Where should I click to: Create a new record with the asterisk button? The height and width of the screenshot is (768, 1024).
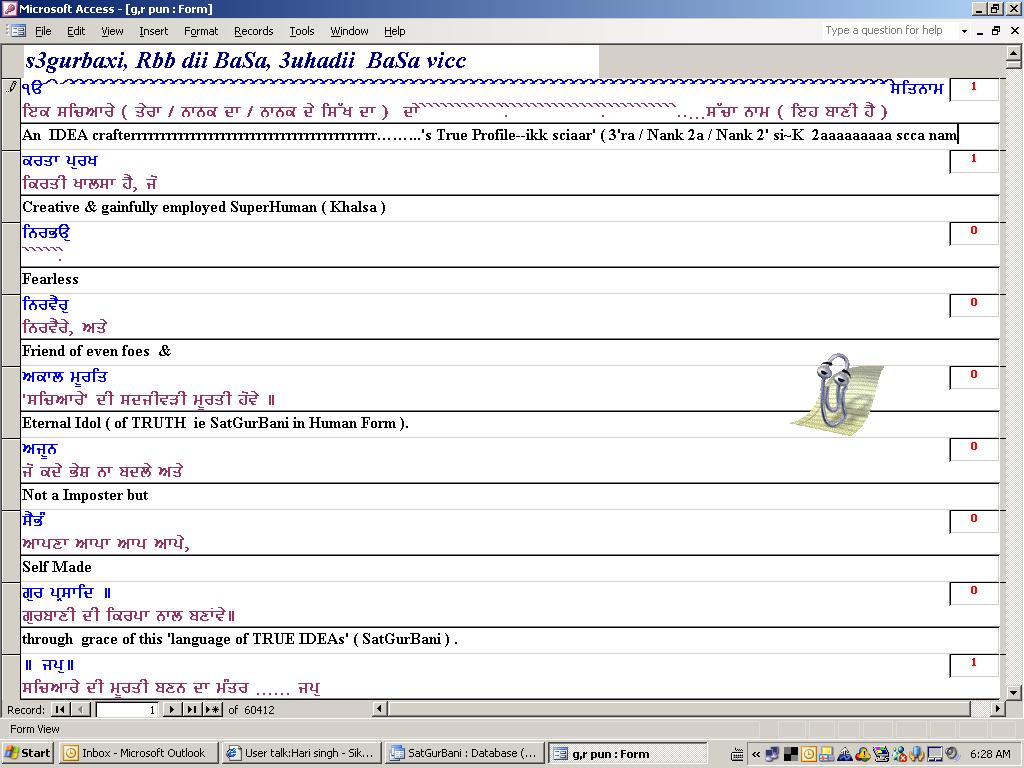coord(212,709)
